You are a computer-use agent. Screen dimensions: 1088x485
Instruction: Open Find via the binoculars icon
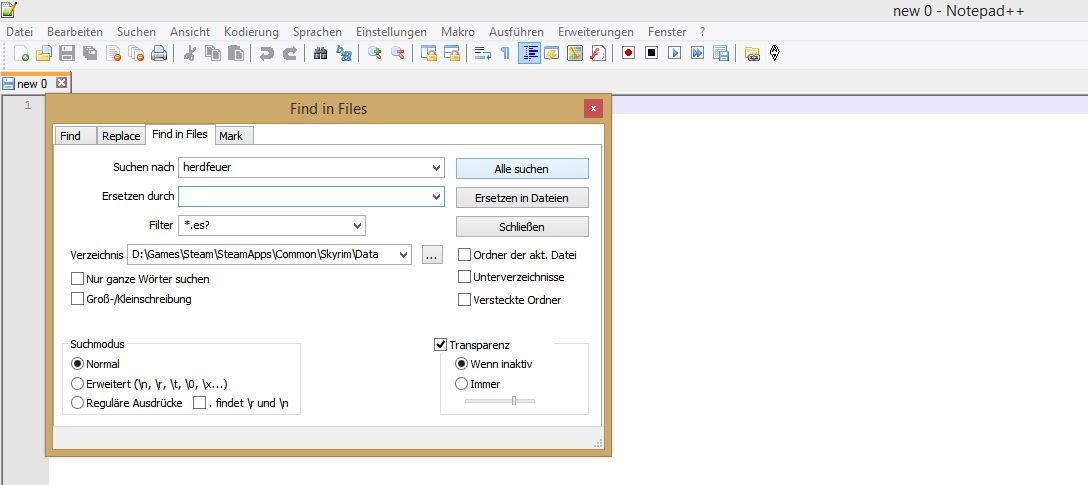(321, 54)
